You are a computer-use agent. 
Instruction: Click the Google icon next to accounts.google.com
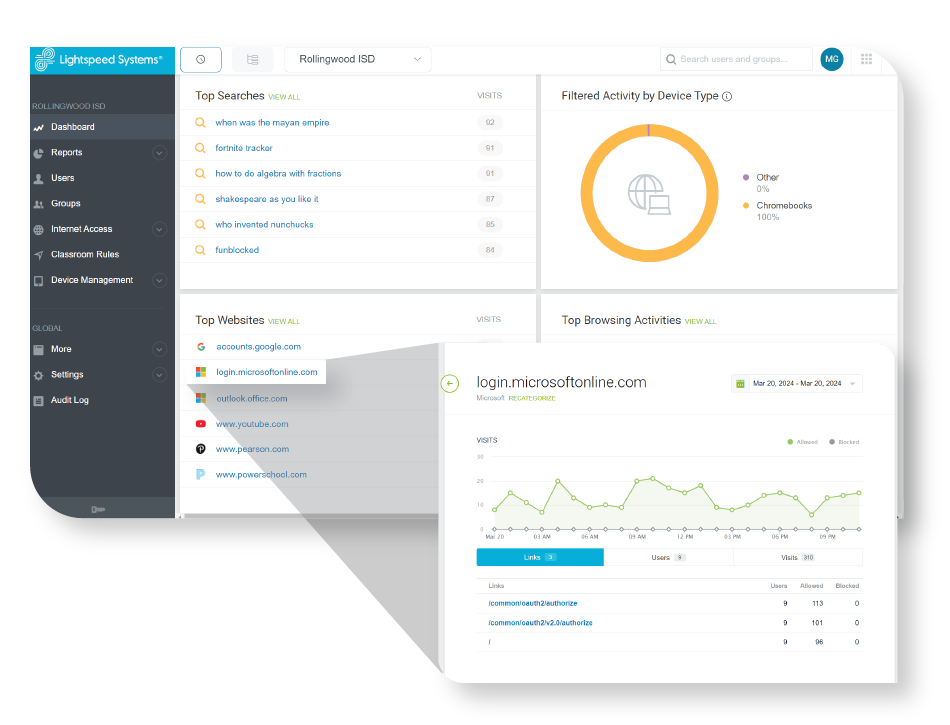pos(201,346)
